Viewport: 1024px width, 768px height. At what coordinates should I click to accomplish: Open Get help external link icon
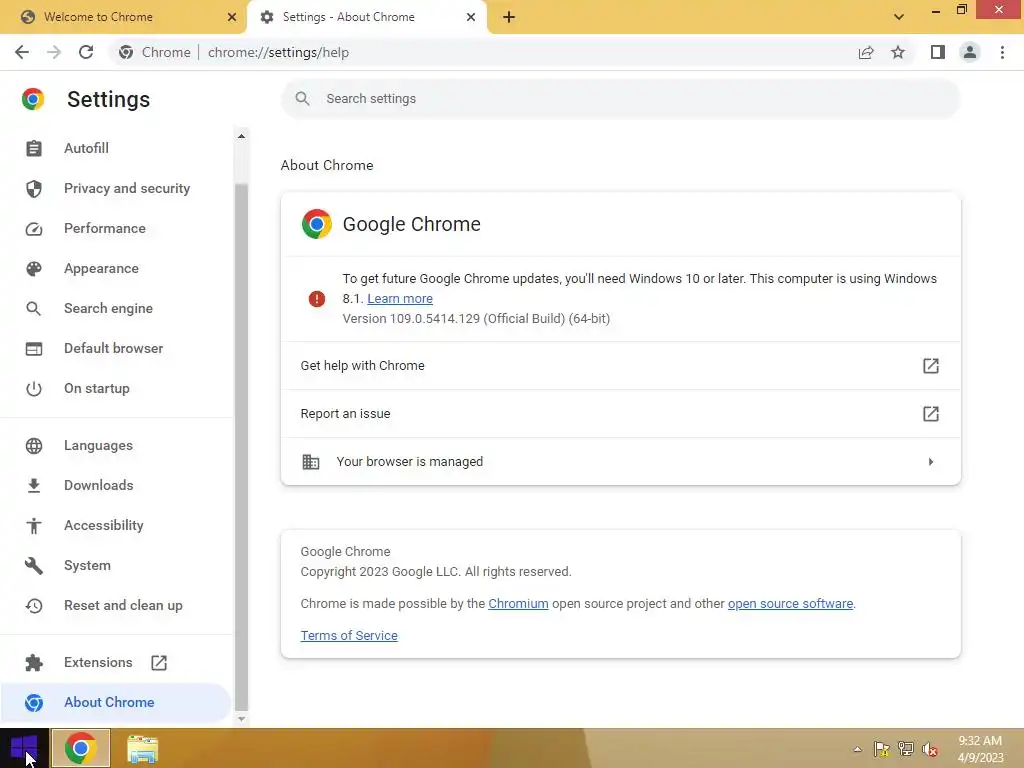[x=931, y=366]
